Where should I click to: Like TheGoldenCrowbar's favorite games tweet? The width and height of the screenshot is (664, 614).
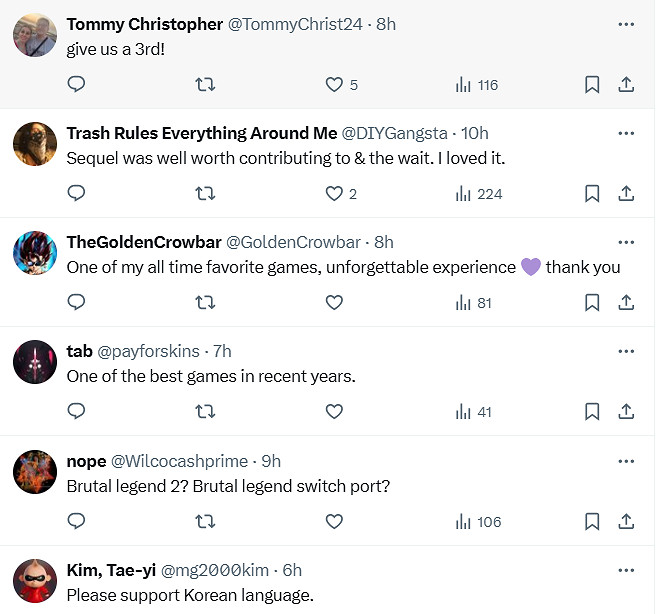[335, 302]
